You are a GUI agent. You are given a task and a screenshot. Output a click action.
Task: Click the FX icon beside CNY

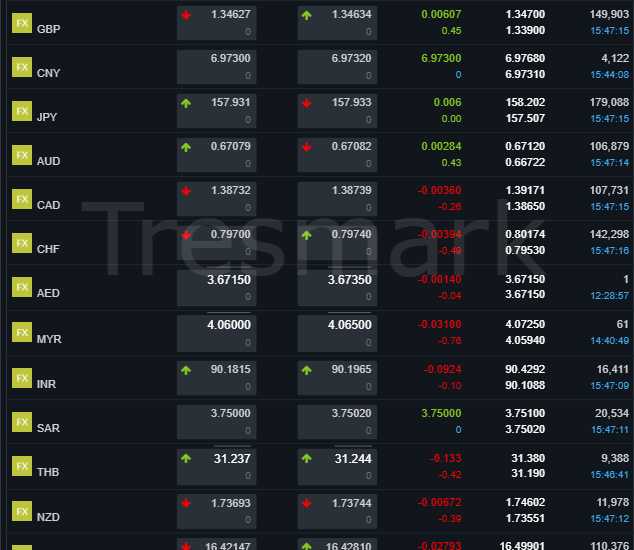22,67
